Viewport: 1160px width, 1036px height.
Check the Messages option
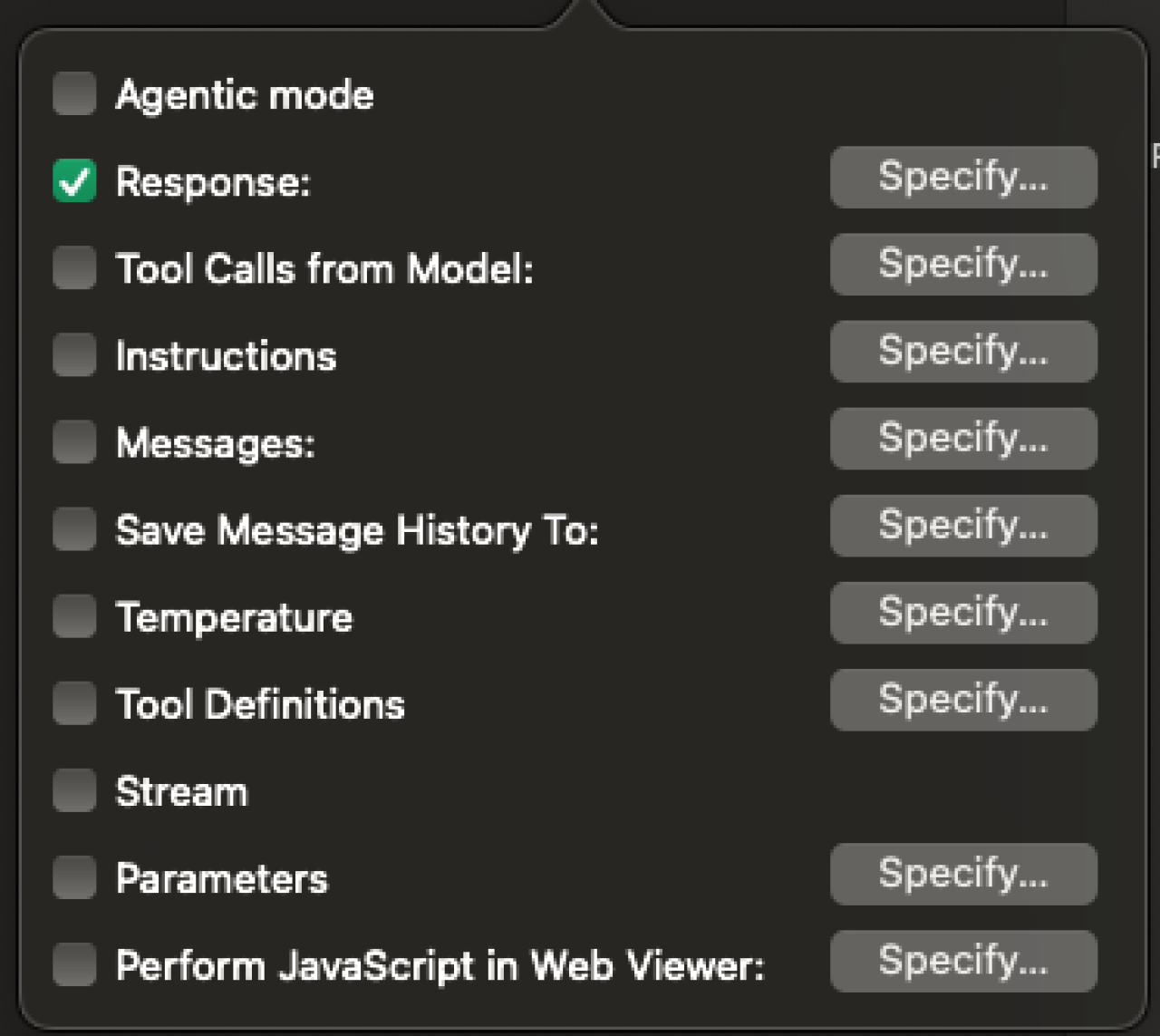coord(74,442)
